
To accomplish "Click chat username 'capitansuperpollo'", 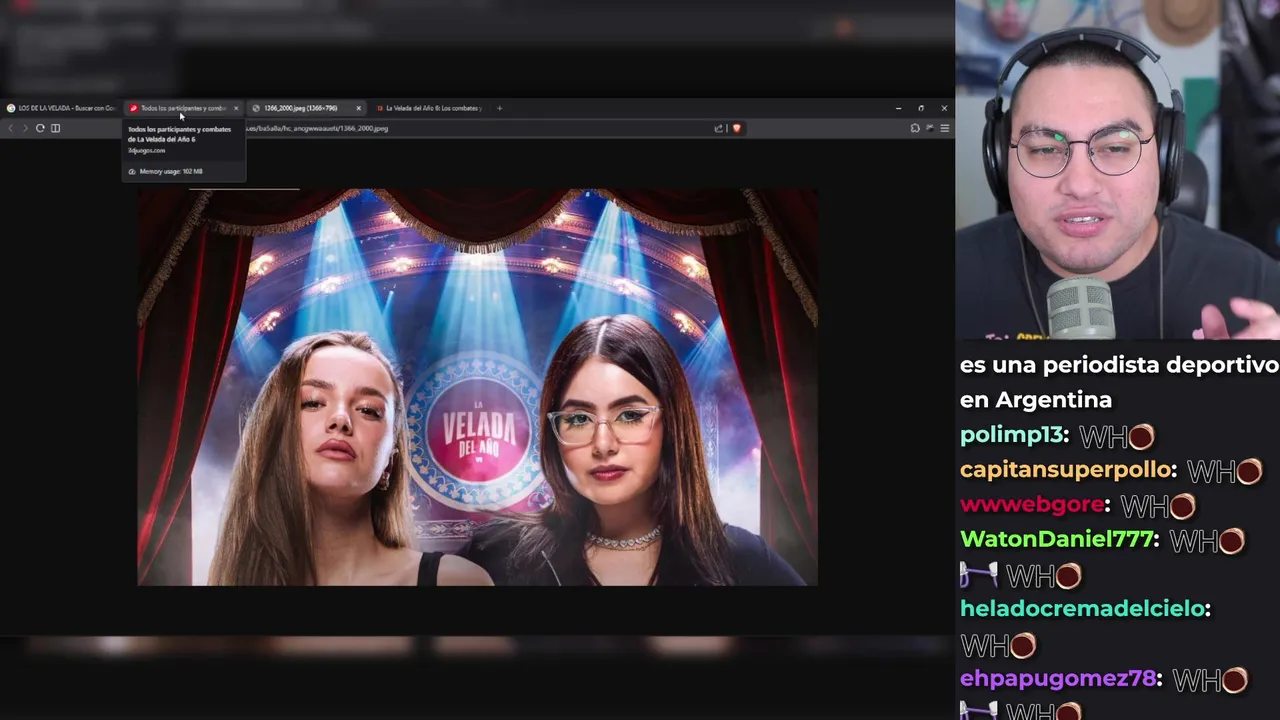I will pyautogui.click(x=1065, y=470).
